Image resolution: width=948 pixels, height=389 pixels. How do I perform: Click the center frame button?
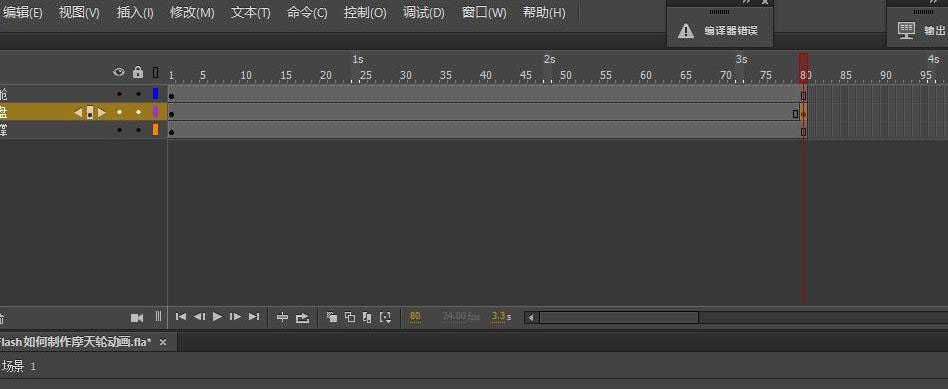tap(282, 317)
